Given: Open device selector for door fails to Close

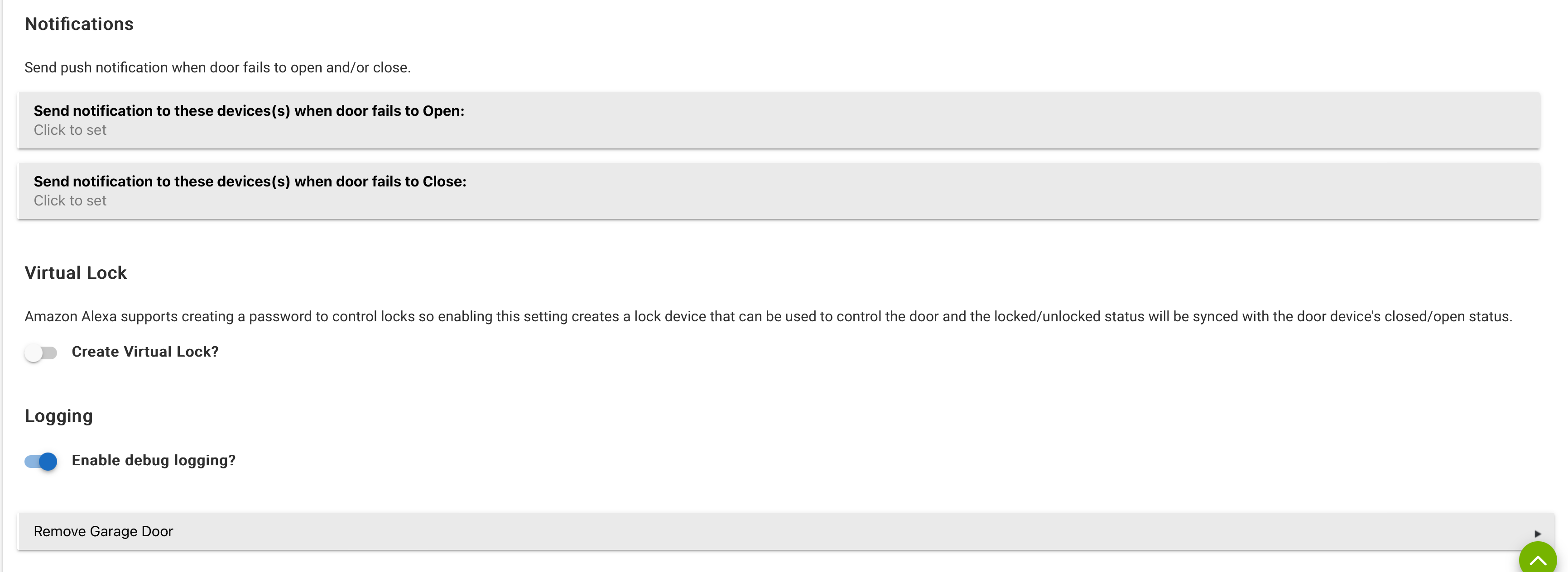Looking at the screenshot, I should 779,191.
